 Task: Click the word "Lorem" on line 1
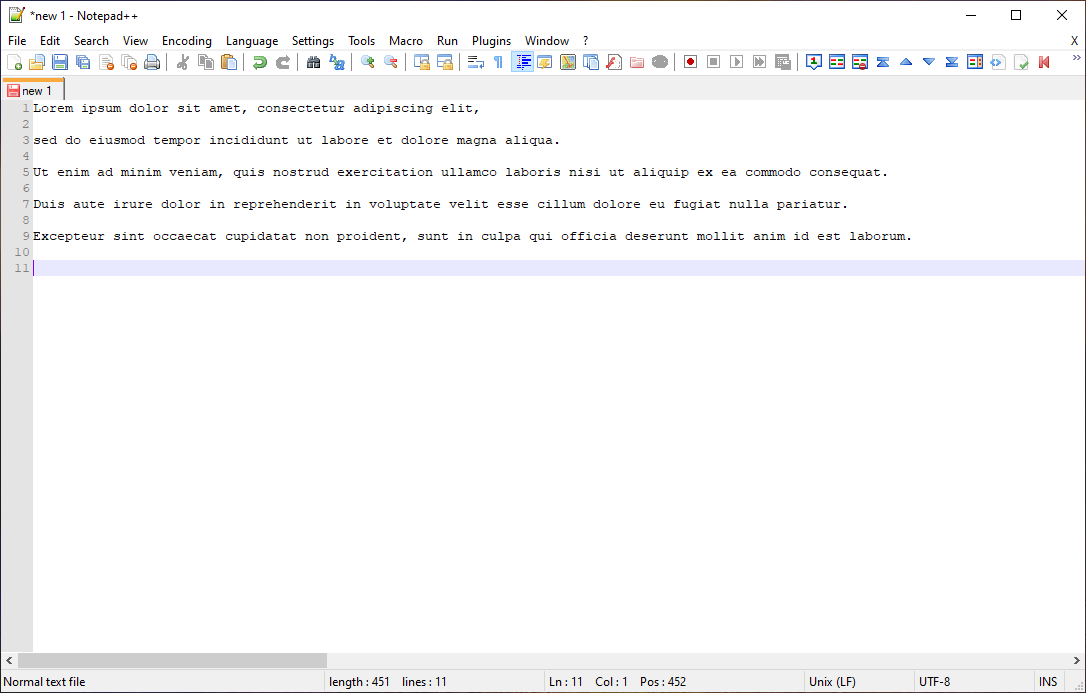[53, 109]
